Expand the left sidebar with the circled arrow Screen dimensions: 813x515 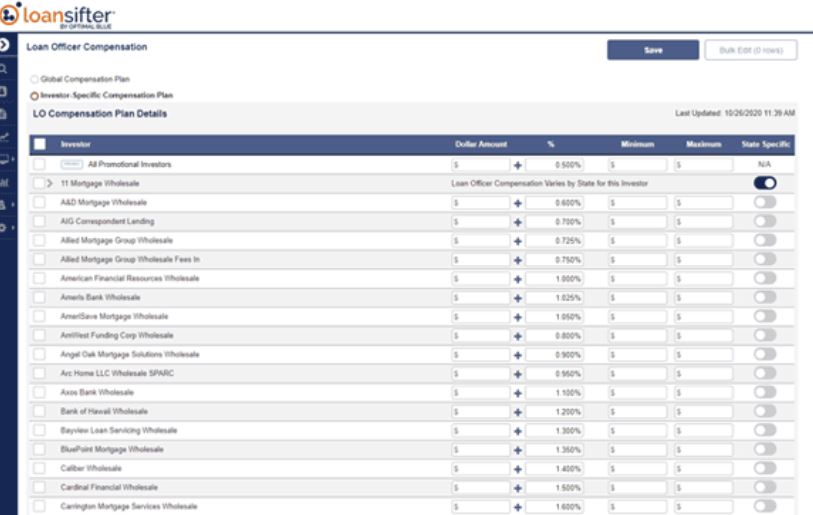point(4,45)
